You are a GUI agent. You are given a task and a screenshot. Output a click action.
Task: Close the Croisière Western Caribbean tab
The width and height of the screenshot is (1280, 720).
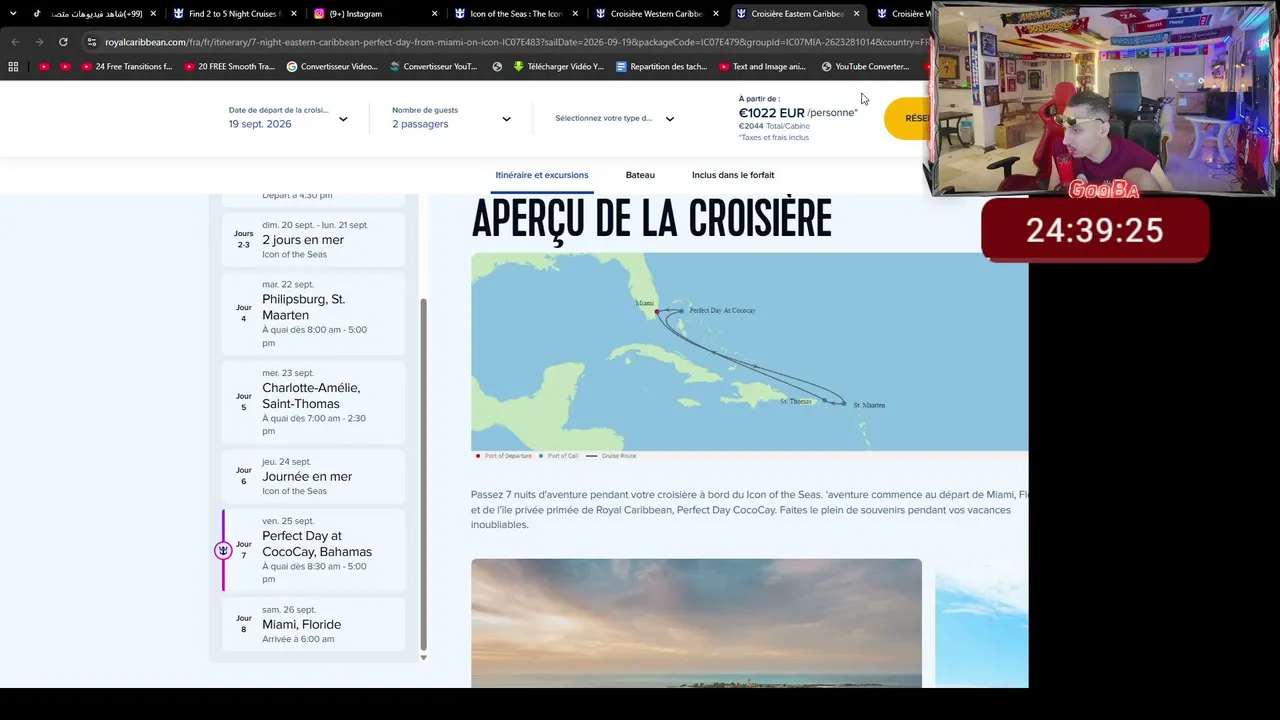click(715, 14)
